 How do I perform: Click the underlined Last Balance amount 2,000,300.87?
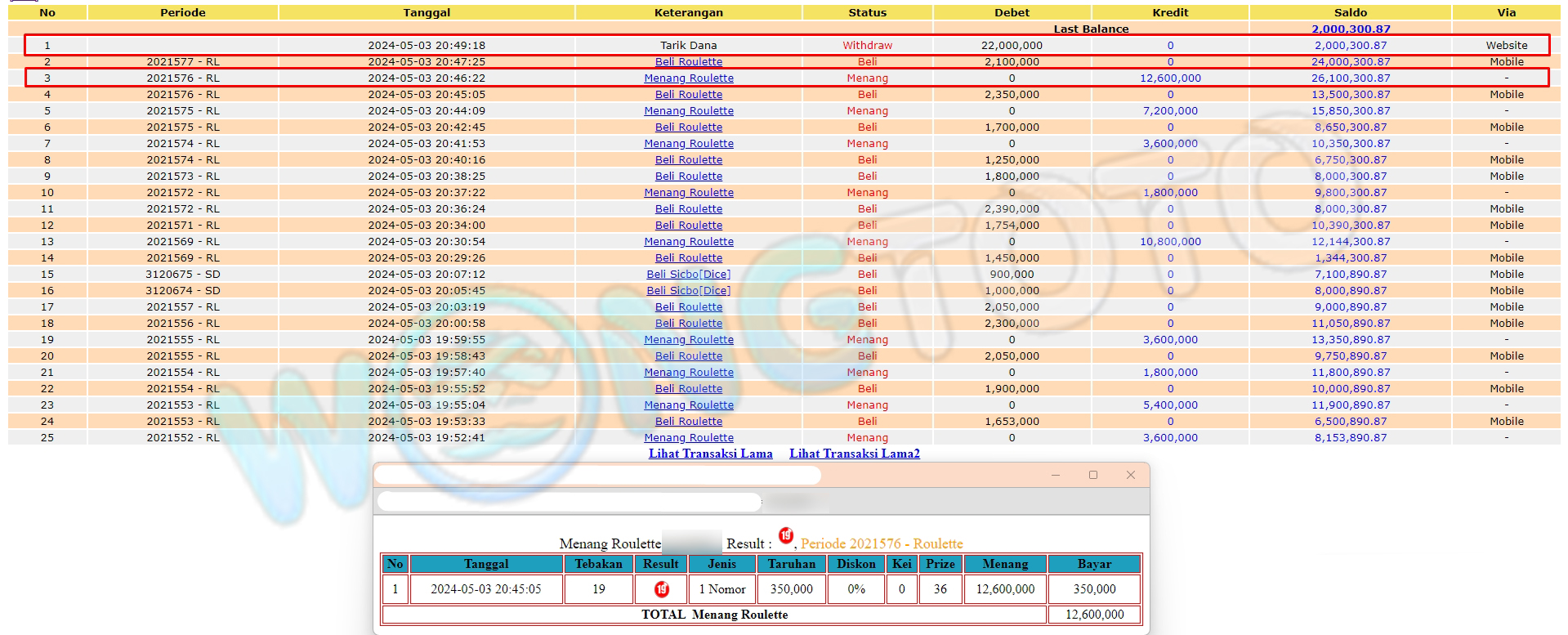[x=1350, y=29]
